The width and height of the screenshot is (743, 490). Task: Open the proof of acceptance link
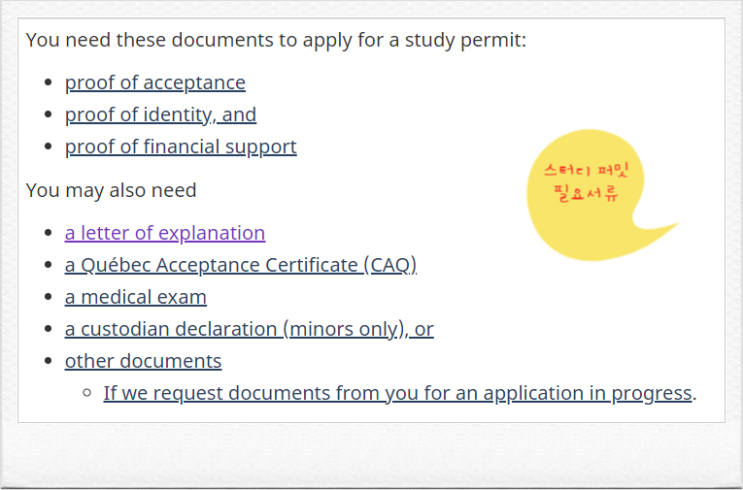[x=155, y=83]
